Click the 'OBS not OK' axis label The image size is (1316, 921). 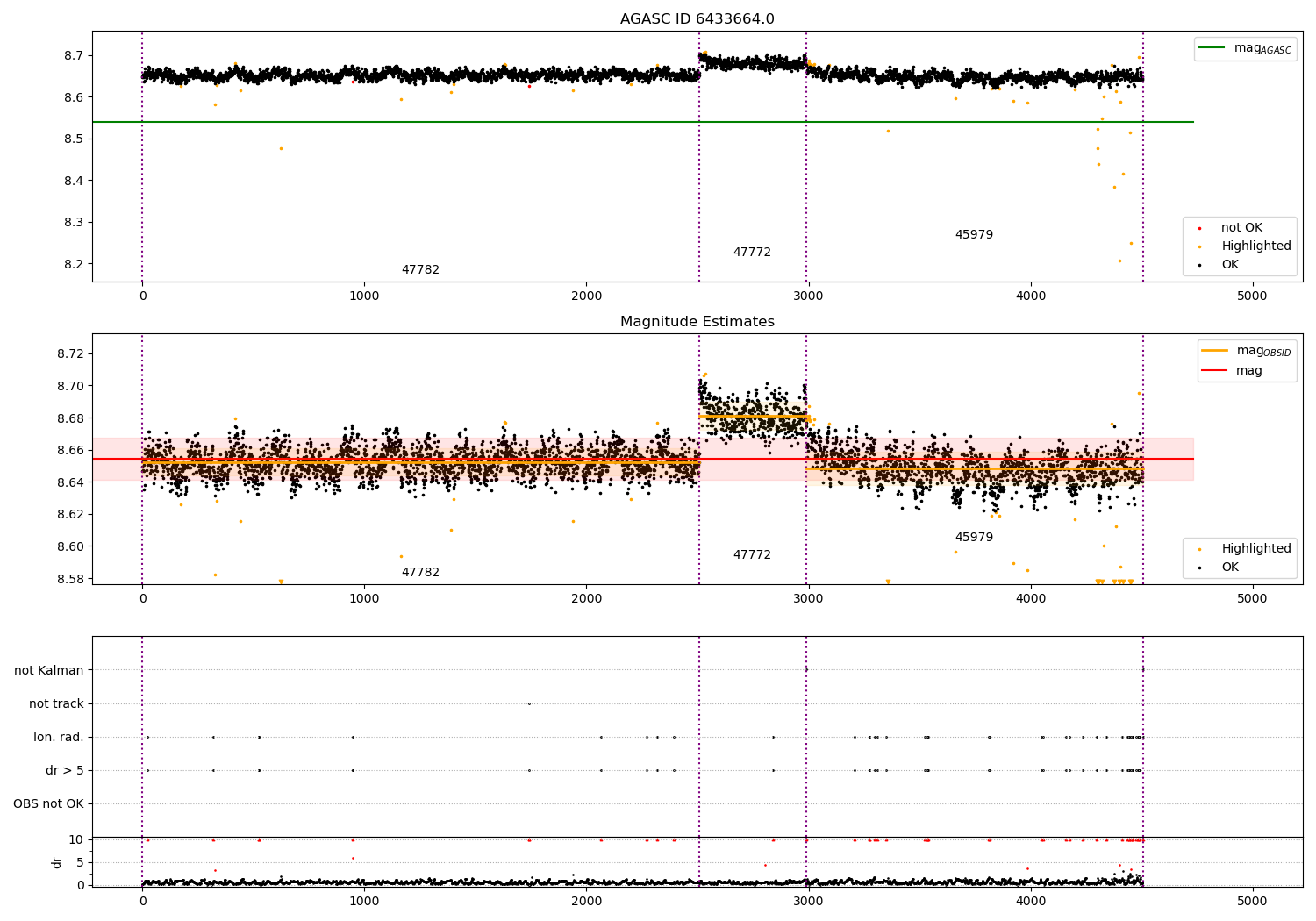[x=49, y=804]
